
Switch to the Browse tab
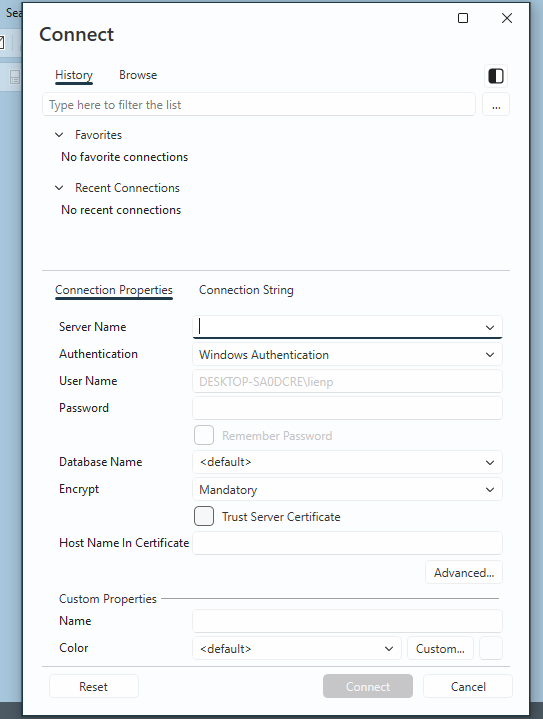[x=138, y=75]
